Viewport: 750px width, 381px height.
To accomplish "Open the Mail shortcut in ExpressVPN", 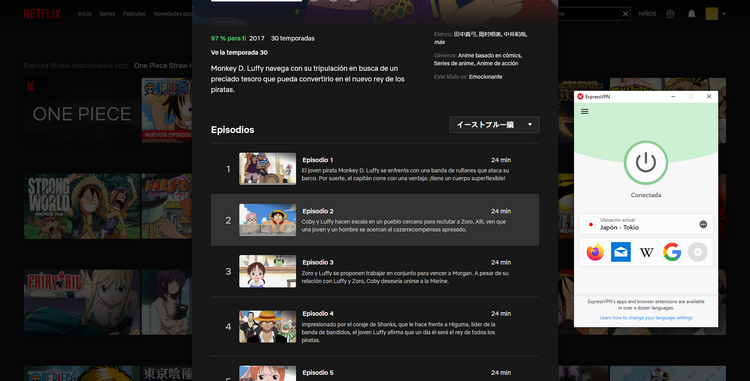I will 621,252.
